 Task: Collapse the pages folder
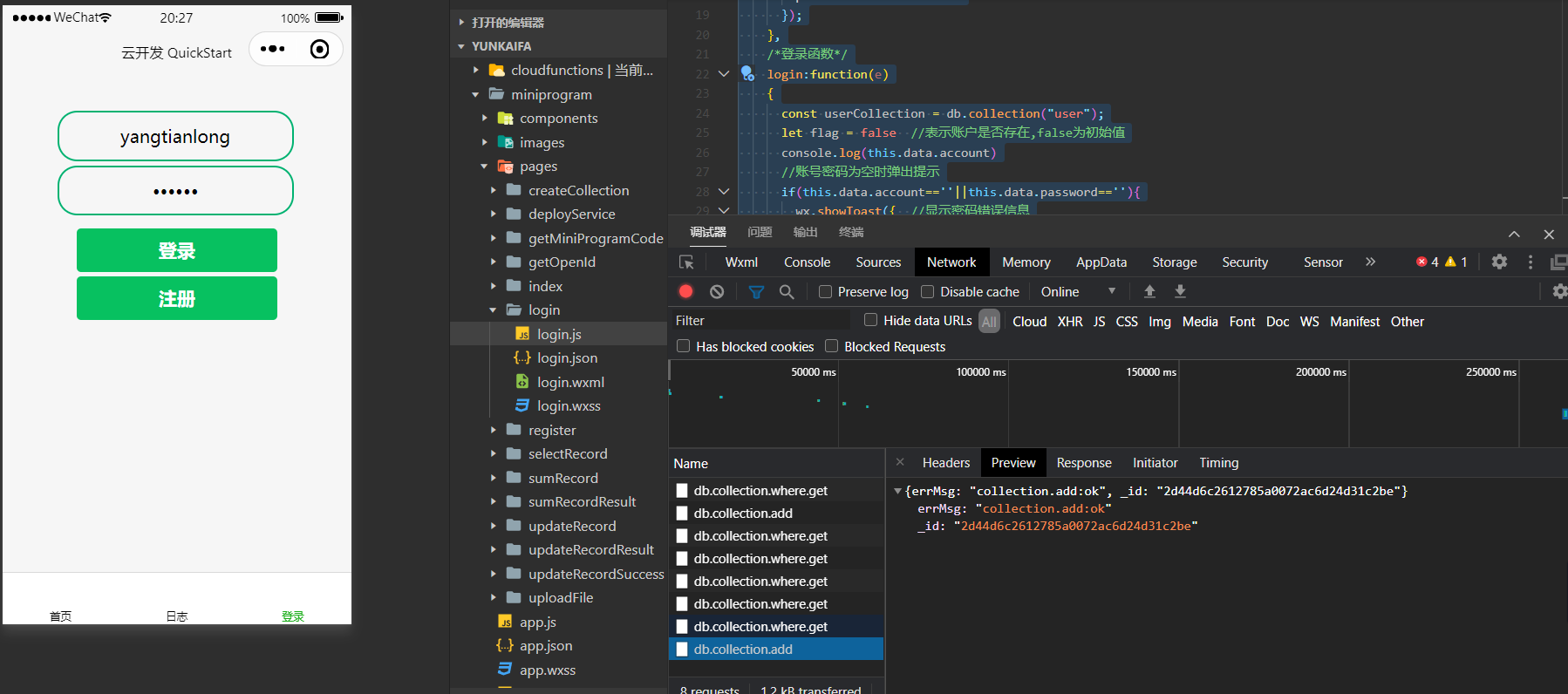[x=484, y=166]
